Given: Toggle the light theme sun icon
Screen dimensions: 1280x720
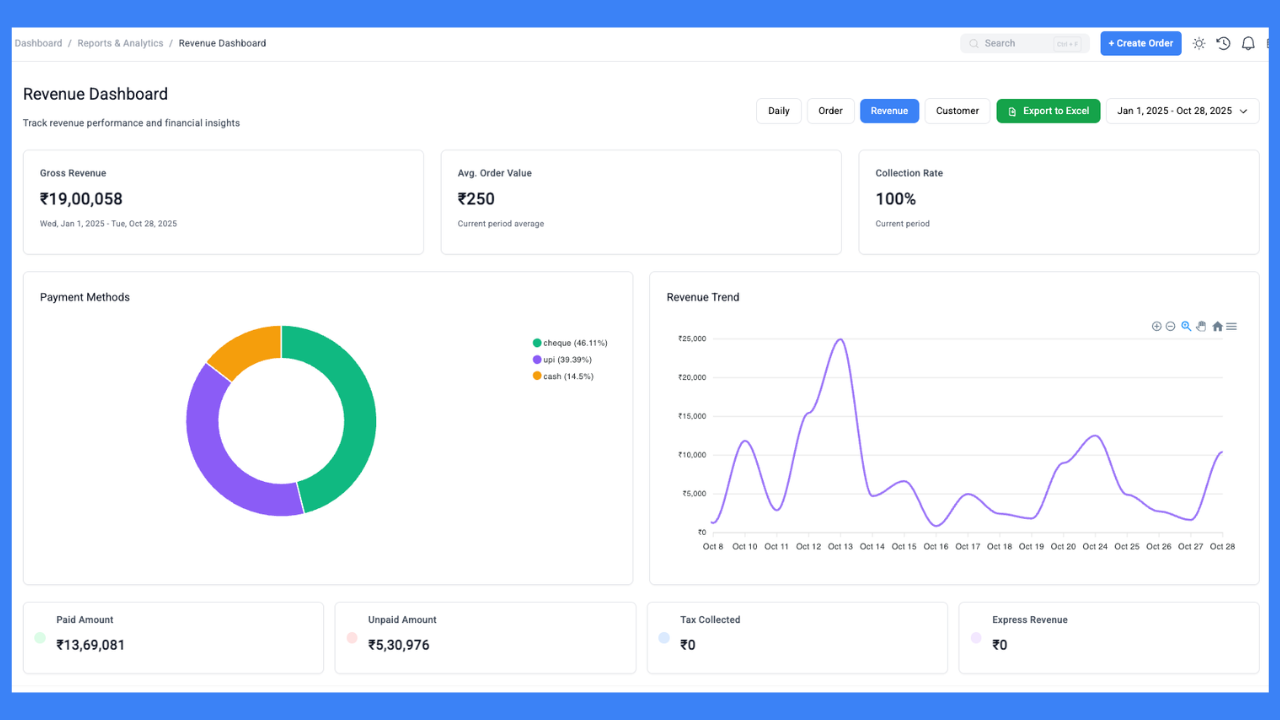Looking at the screenshot, I should pos(1198,43).
